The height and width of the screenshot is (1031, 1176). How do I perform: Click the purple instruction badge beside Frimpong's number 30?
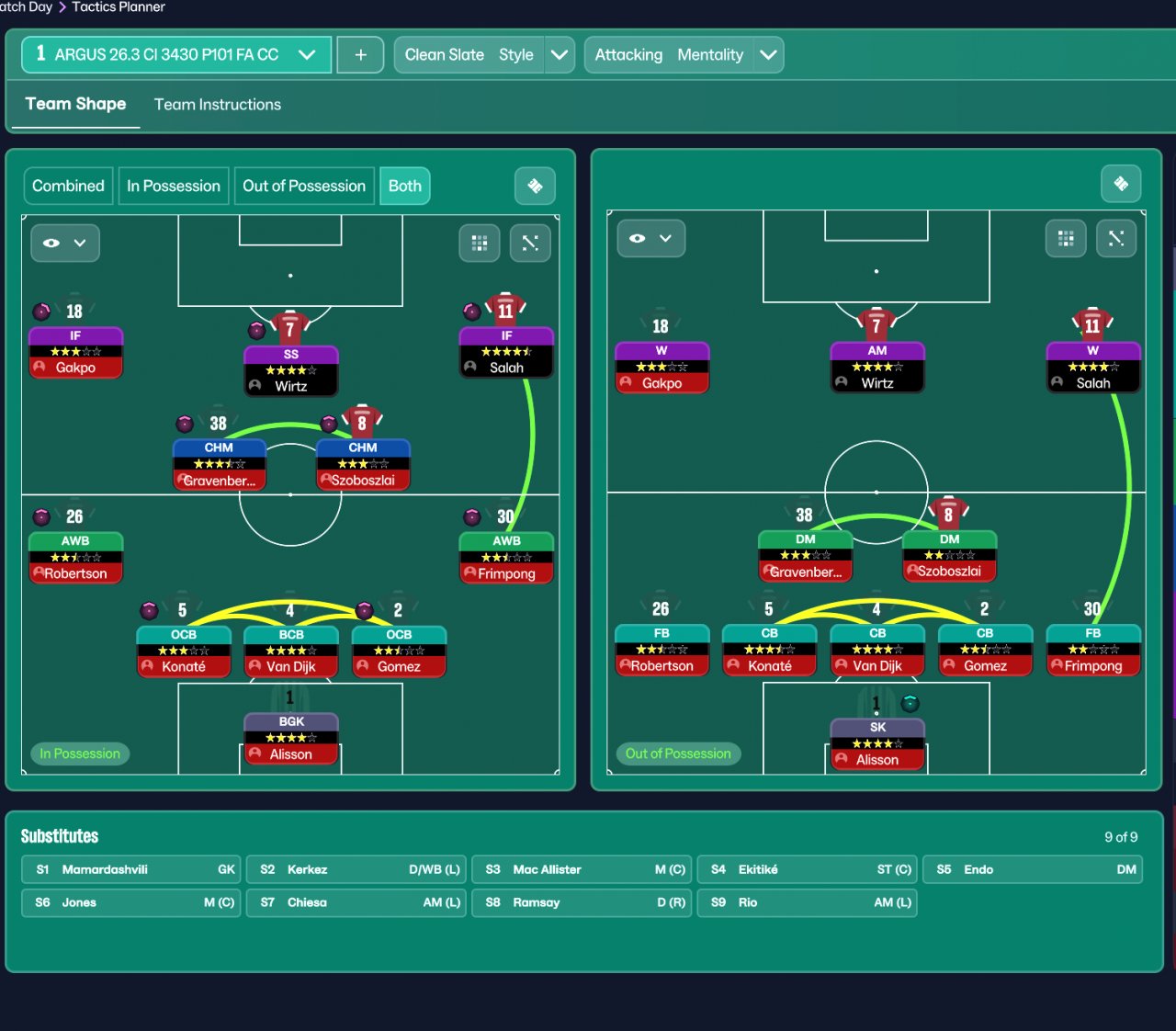coord(472,516)
